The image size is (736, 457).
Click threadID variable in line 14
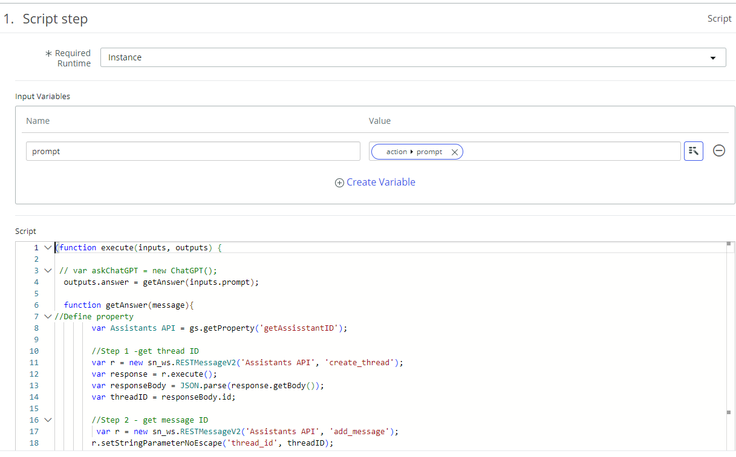129,397
